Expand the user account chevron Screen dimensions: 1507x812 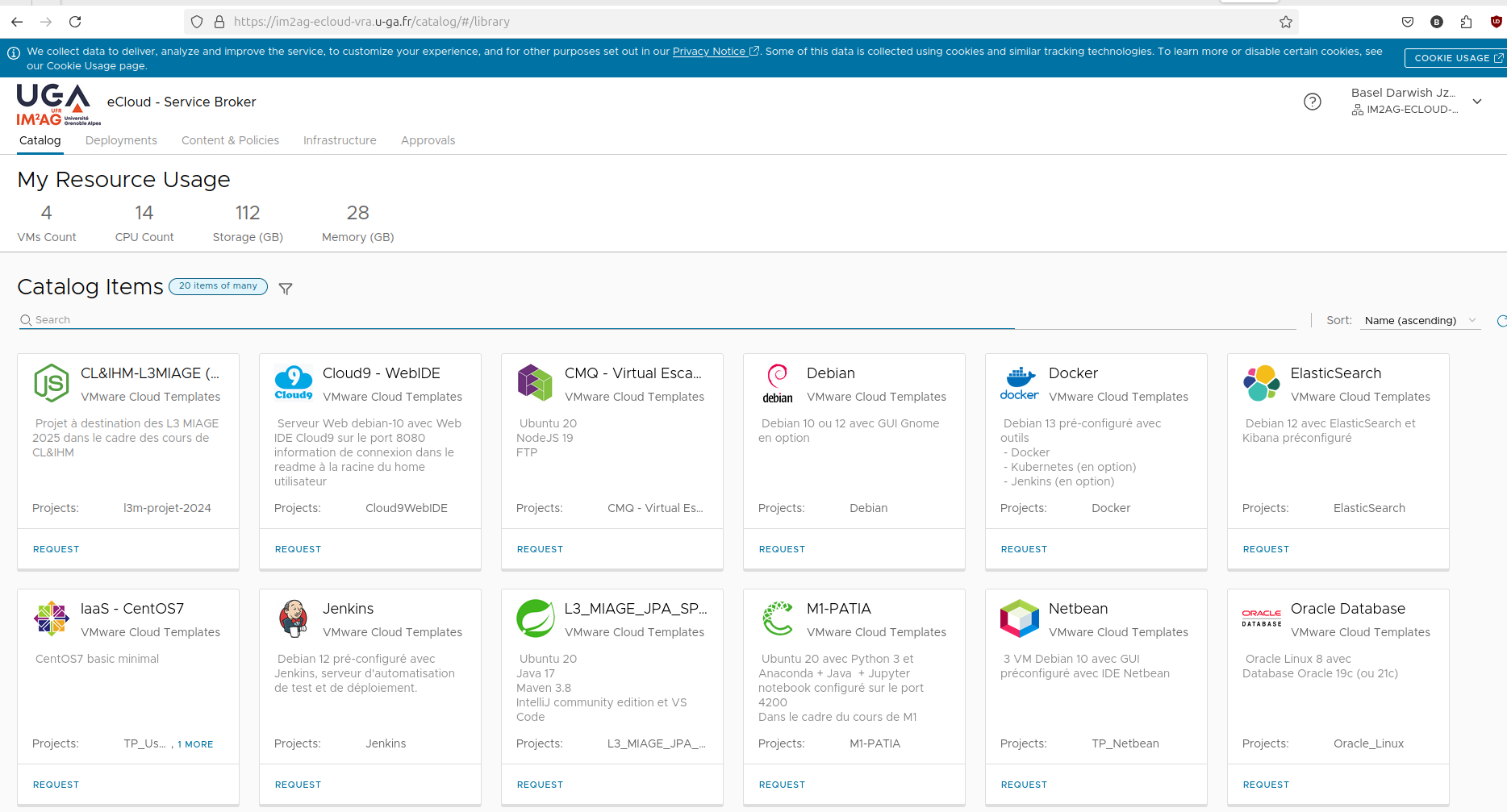1477,102
